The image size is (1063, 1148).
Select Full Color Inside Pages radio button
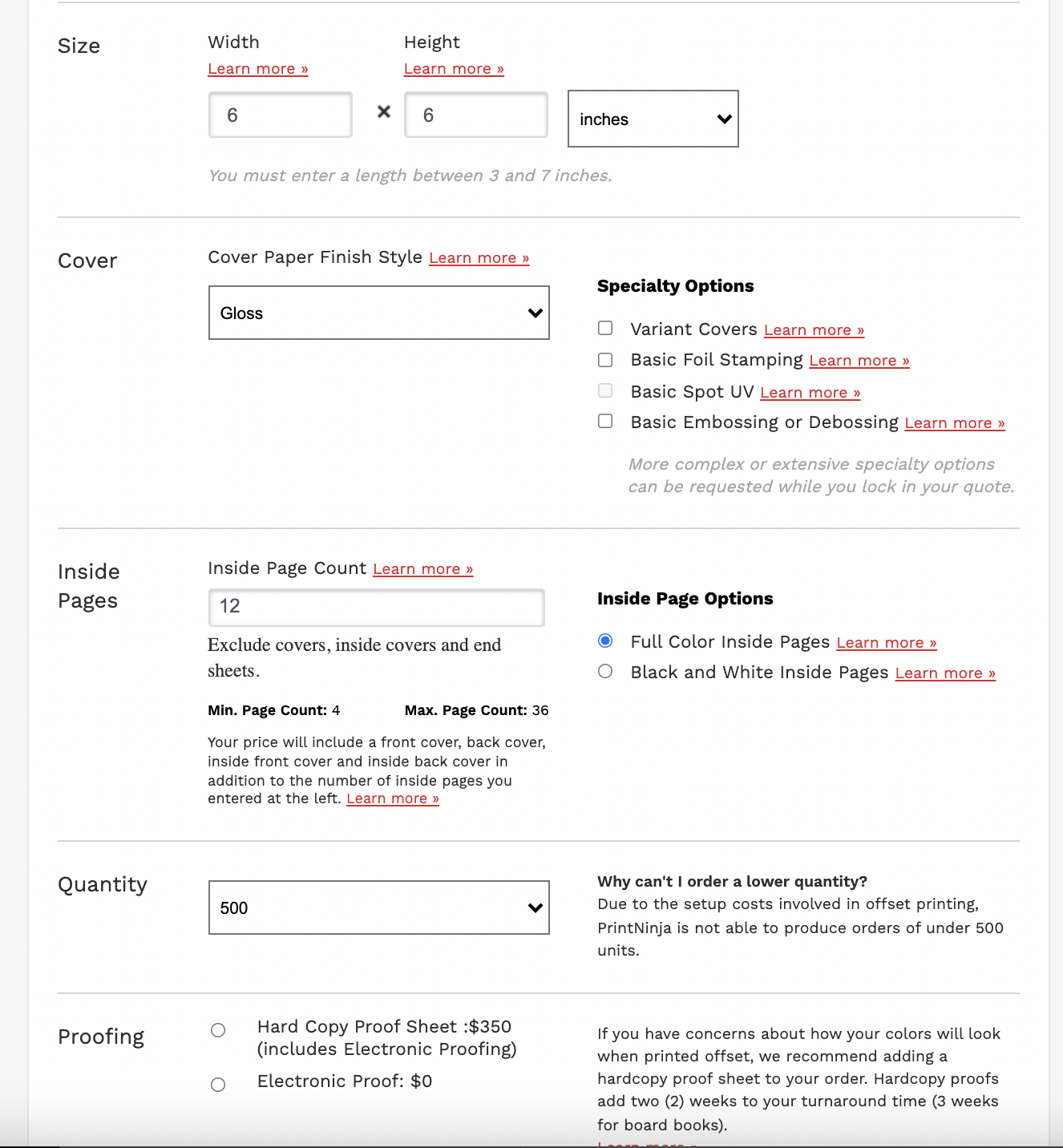click(x=605, y=641)
